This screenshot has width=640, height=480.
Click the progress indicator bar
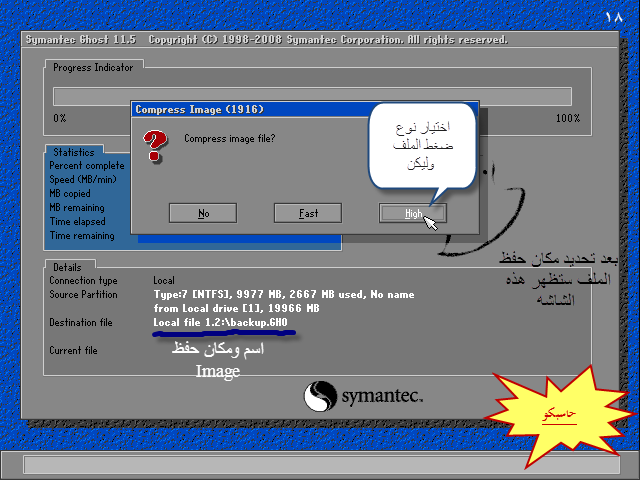[312, 97]
